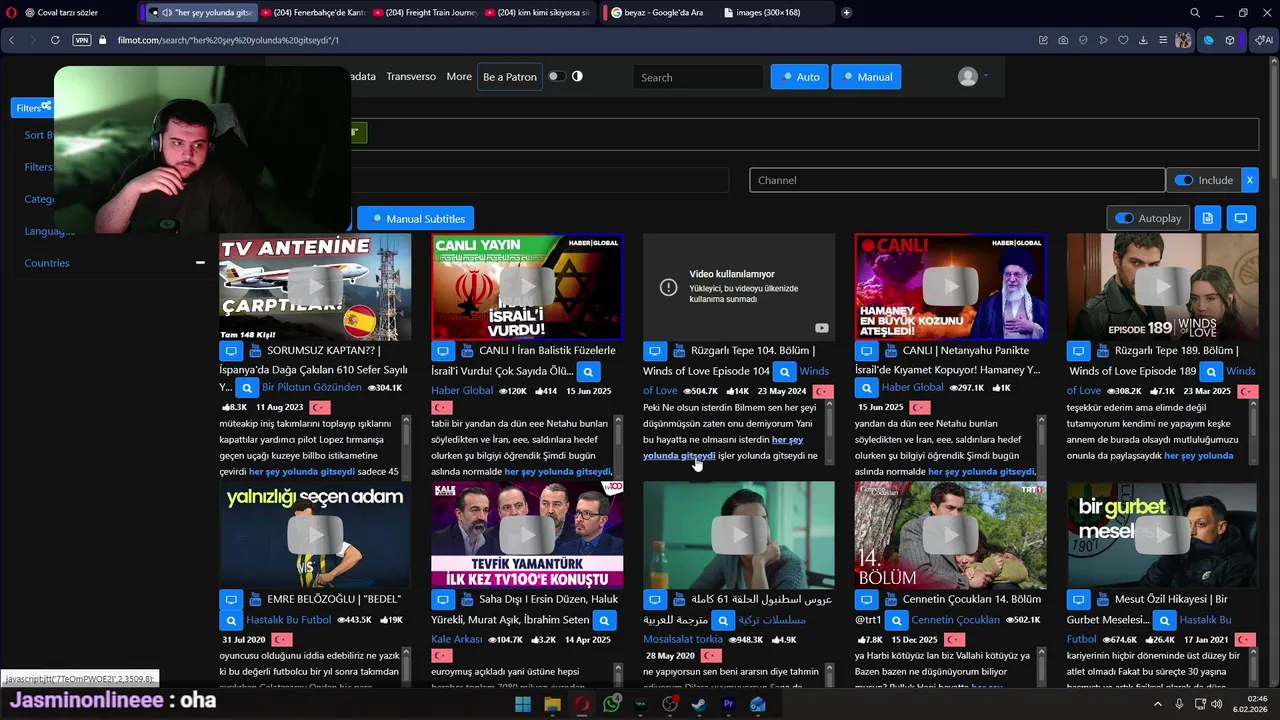Open WhatsApp from the taskbar
The image size is (1280, 720).
pyautogui.click(x=611, y=705)
